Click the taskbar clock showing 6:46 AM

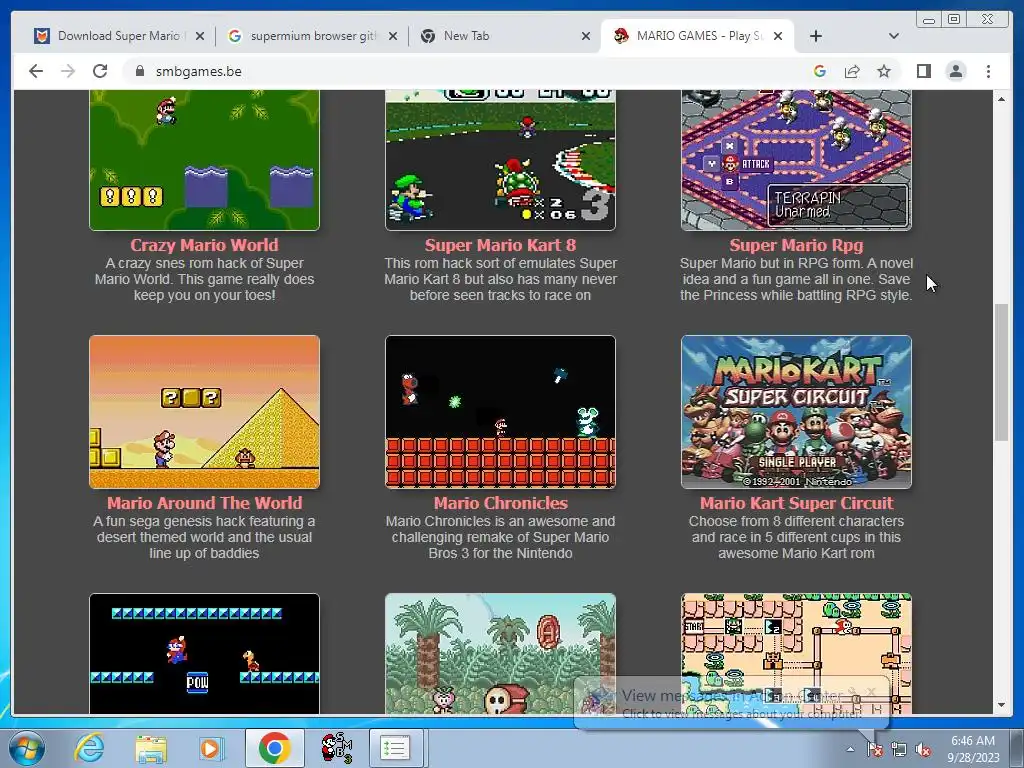[973, 749]
